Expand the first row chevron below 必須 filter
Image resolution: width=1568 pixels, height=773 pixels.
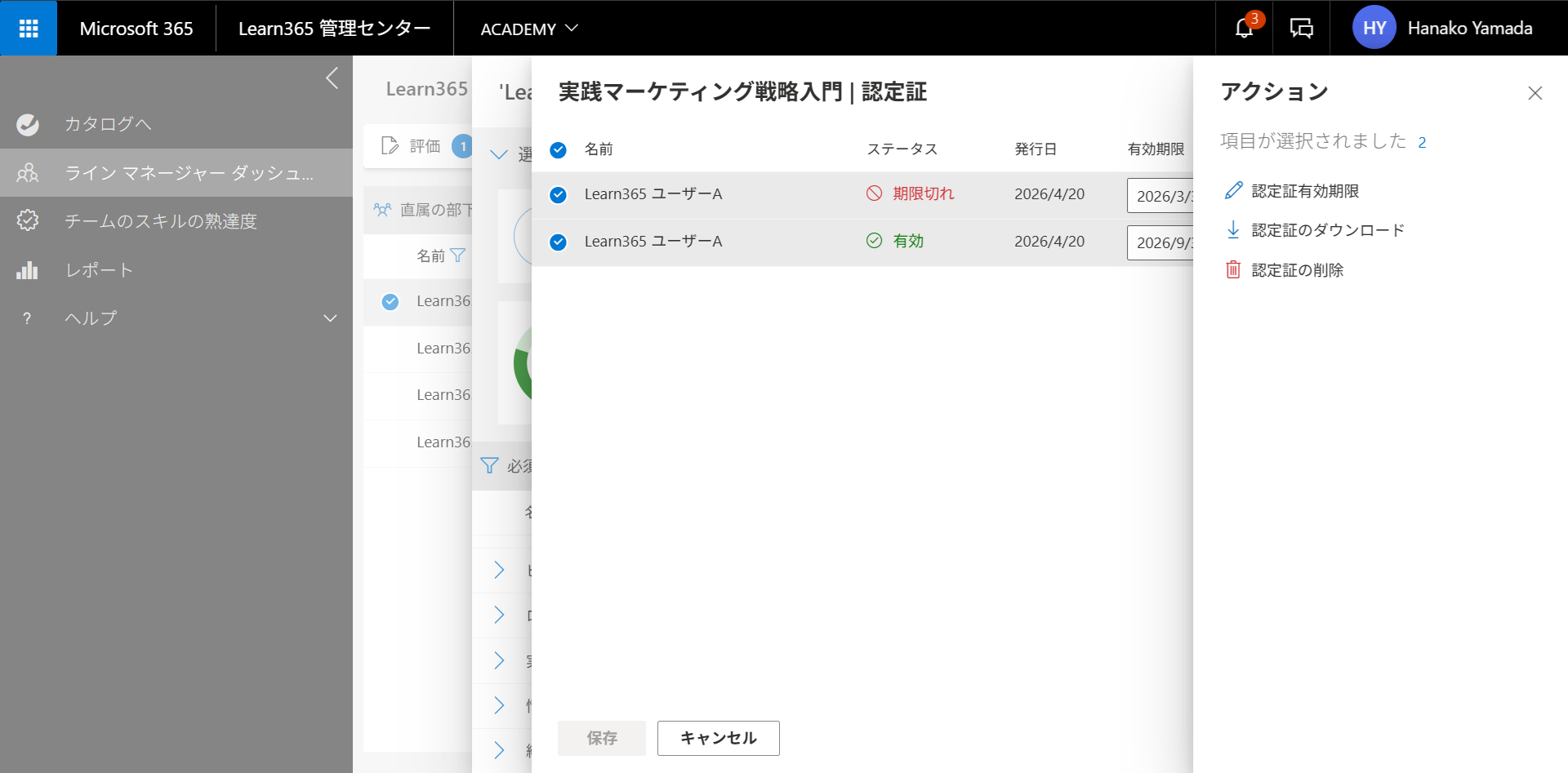pyautogui.click(x=499, y=570)
